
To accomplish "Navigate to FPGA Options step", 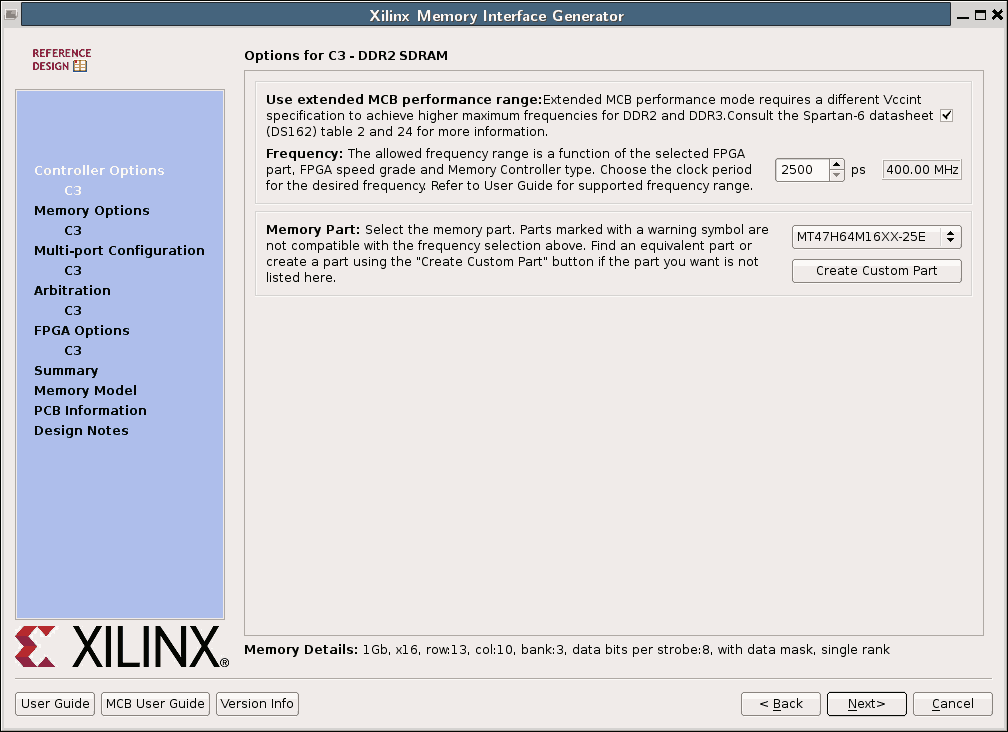I will pyautogui.click(x=82, y=331).
